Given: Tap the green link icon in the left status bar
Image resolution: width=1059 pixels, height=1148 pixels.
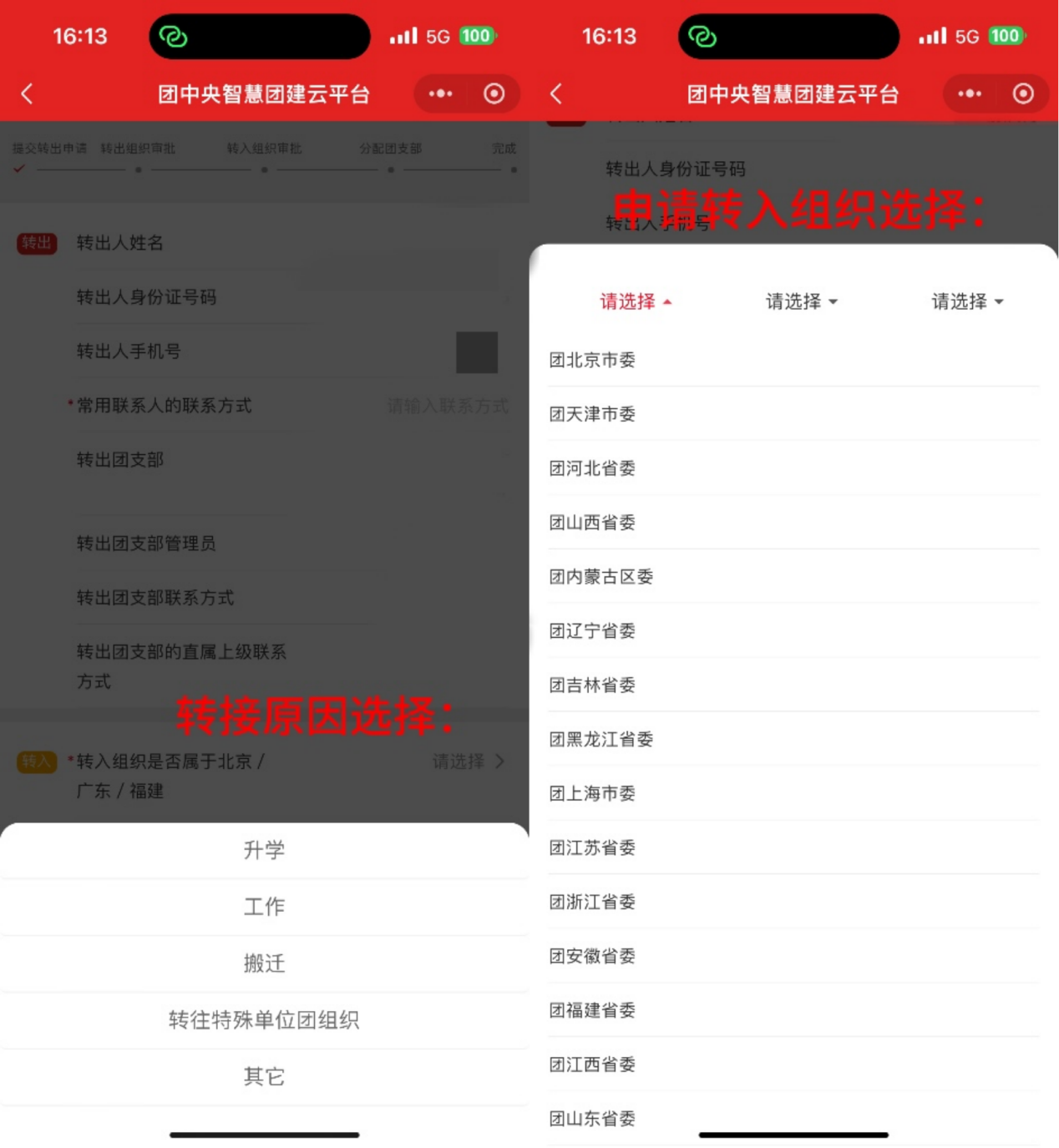Looking at the screenshot, I should 173,37.
